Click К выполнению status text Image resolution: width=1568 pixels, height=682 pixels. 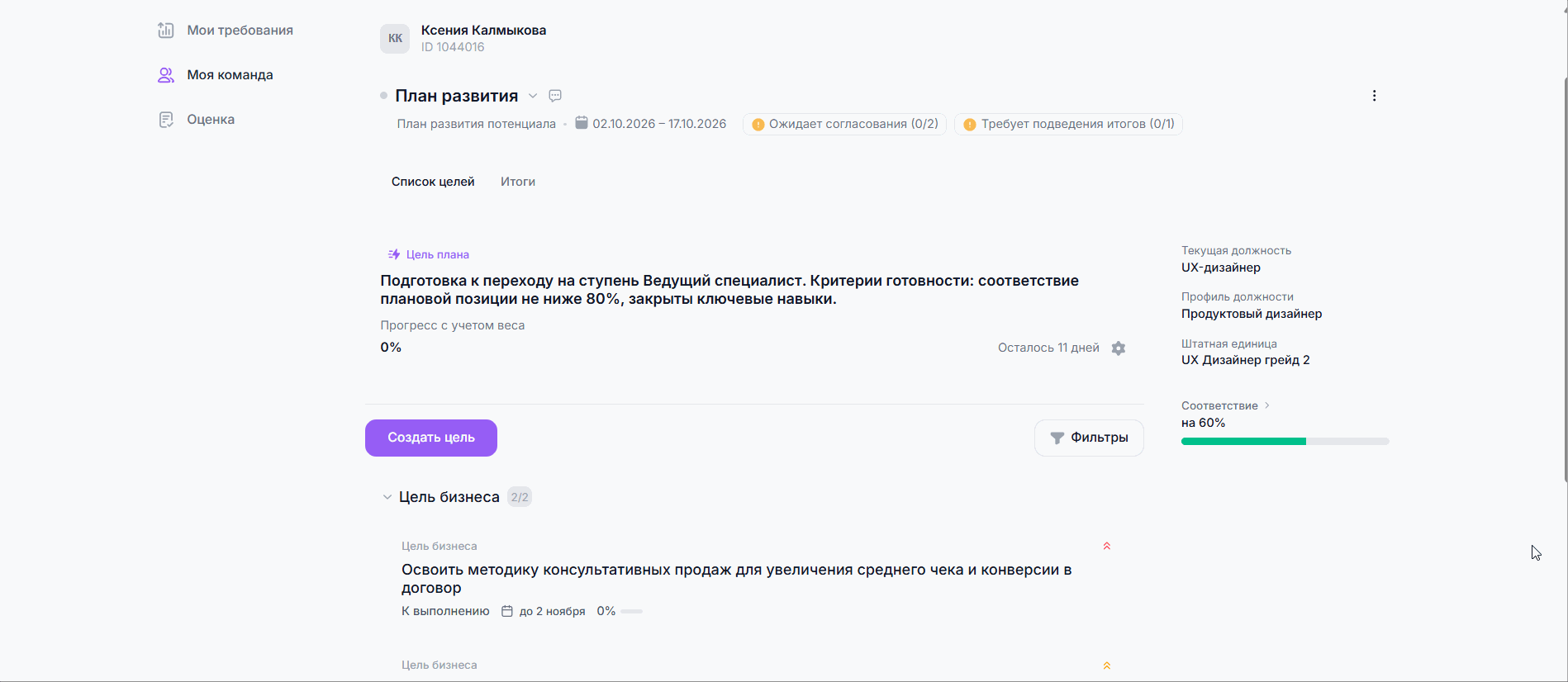(445, 612)
